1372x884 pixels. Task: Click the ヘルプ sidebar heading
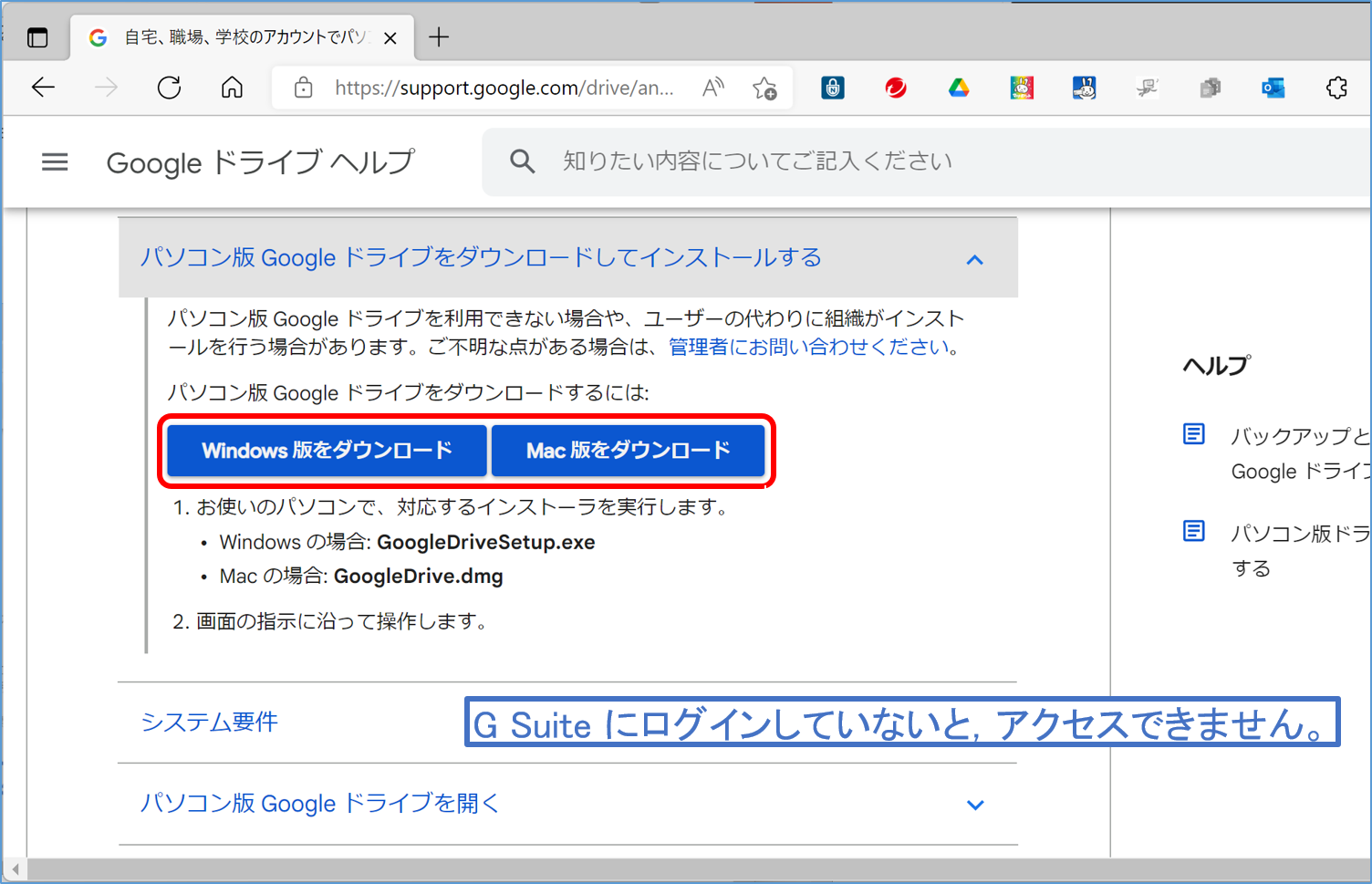click(x=1216, y=366)
